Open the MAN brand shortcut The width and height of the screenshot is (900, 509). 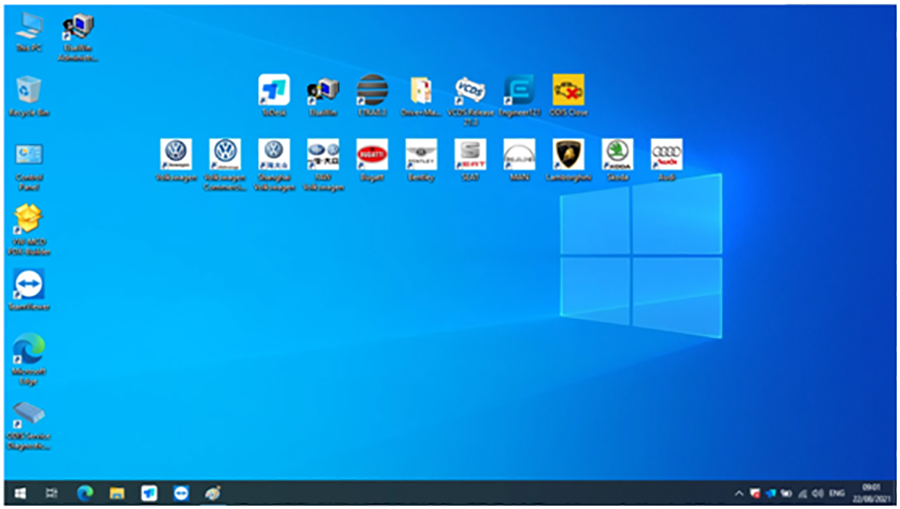point(519,160)
